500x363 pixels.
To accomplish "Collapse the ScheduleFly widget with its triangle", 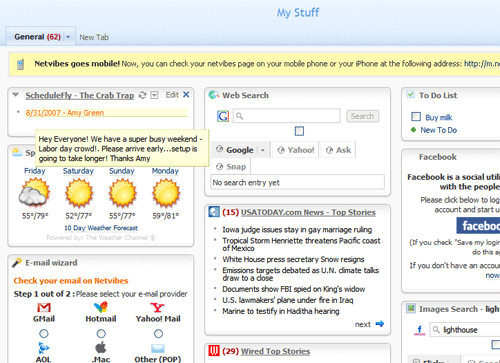I will click(16, 95).
